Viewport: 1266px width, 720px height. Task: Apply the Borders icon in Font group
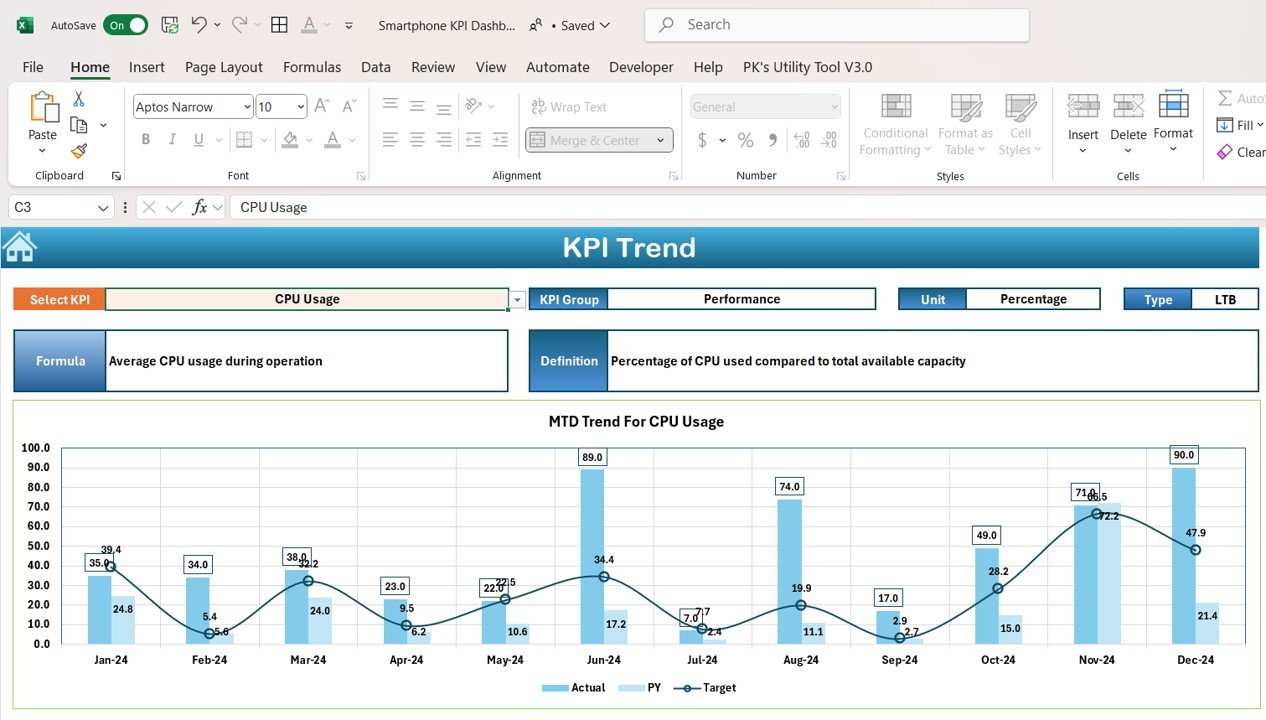[243, 140]
